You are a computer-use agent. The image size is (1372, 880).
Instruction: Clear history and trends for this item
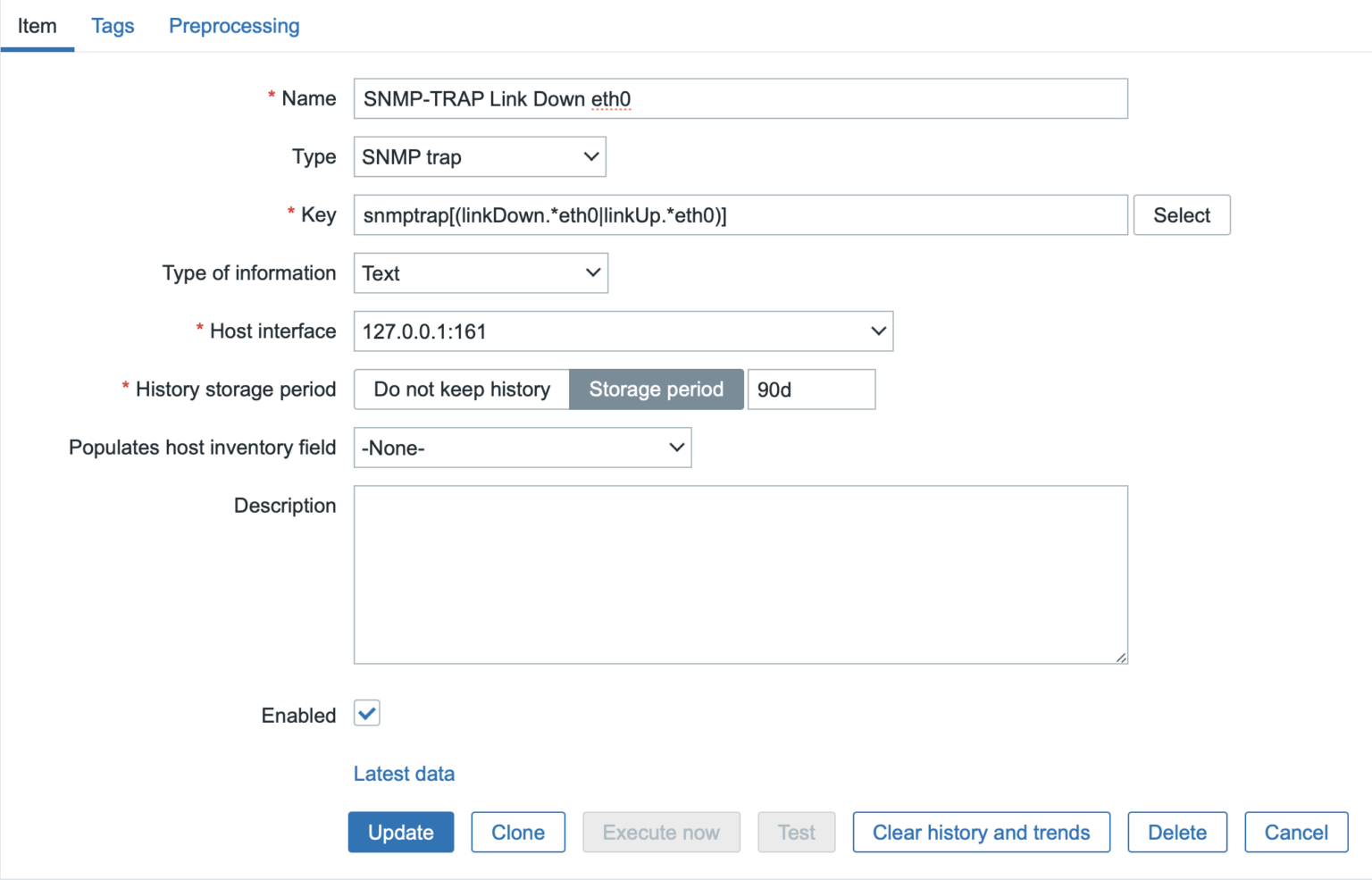(980, 832)
